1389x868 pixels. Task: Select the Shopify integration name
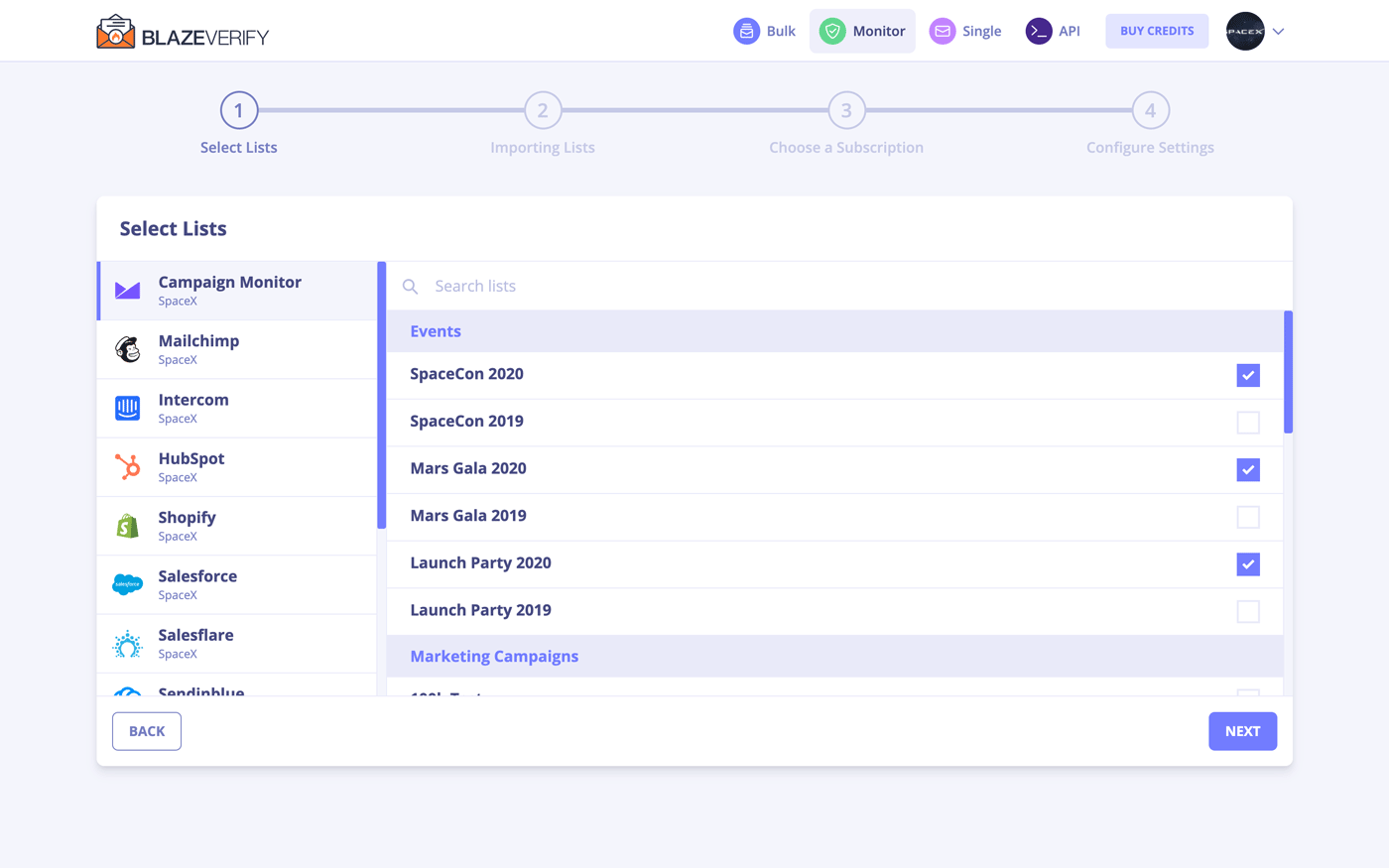pos(187,517)
